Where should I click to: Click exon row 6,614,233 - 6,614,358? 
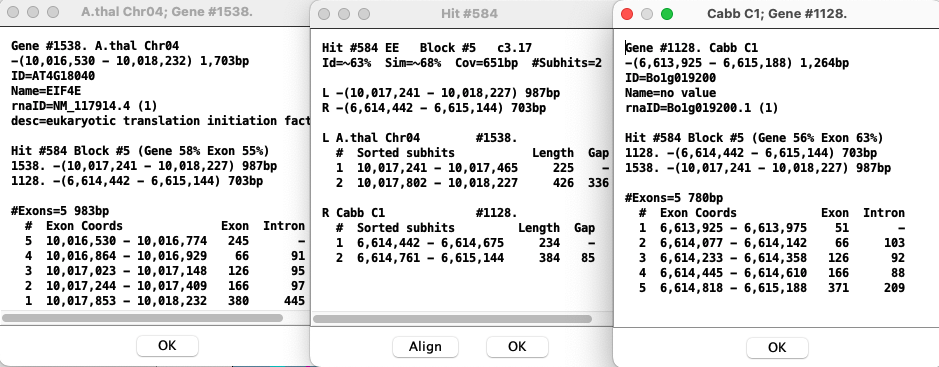(771, 257)
